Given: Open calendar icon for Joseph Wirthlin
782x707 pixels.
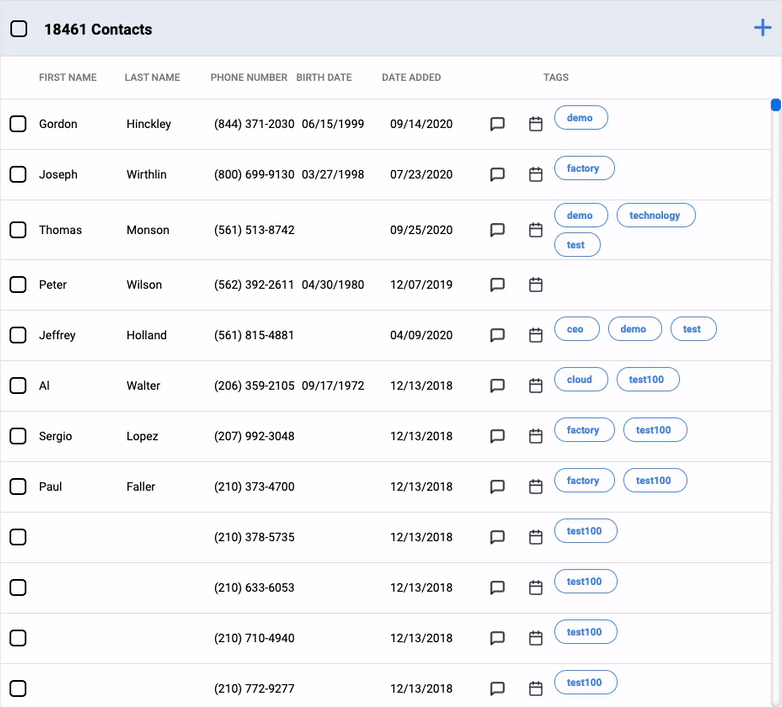Looking at the screenshot, I should pos(536,175).
